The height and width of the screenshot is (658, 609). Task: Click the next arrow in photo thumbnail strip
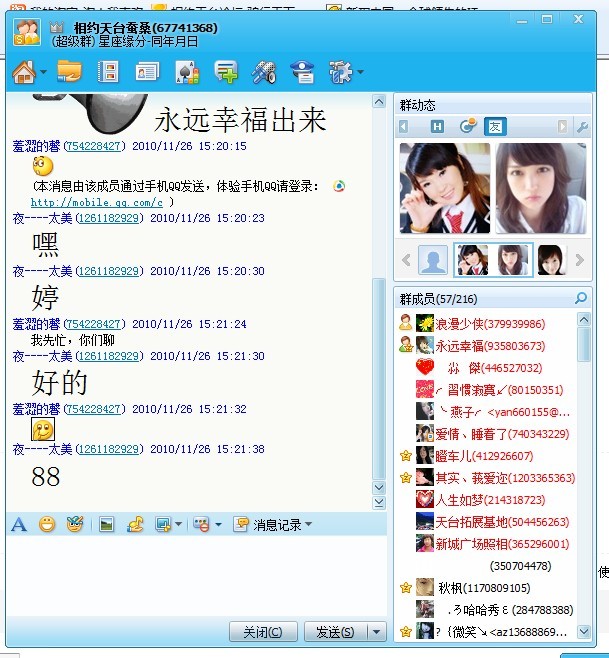tap(578, 261)
